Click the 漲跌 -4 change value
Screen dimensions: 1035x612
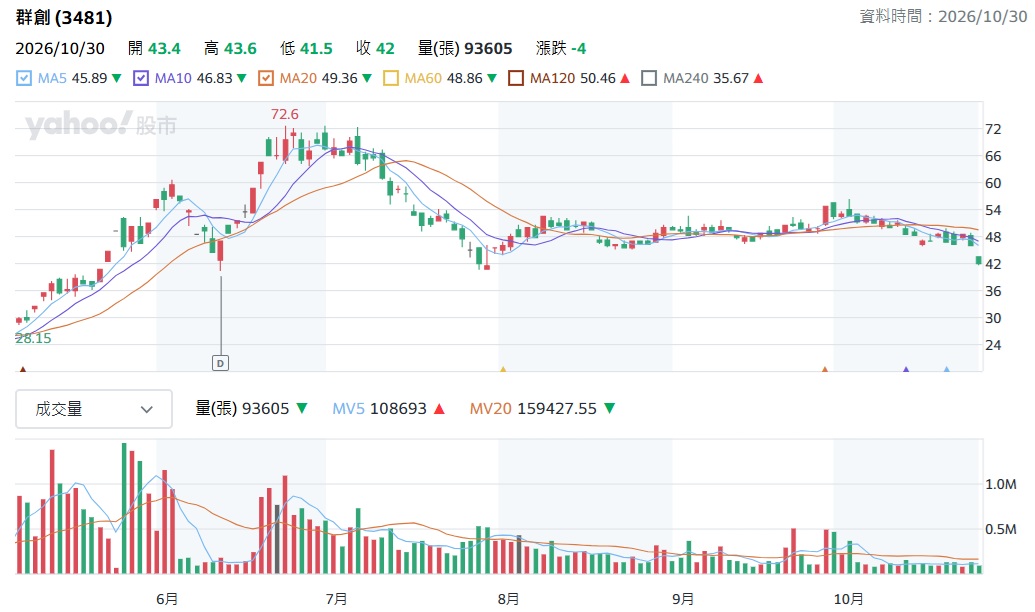pyautogui.click(x=561, y=48)
